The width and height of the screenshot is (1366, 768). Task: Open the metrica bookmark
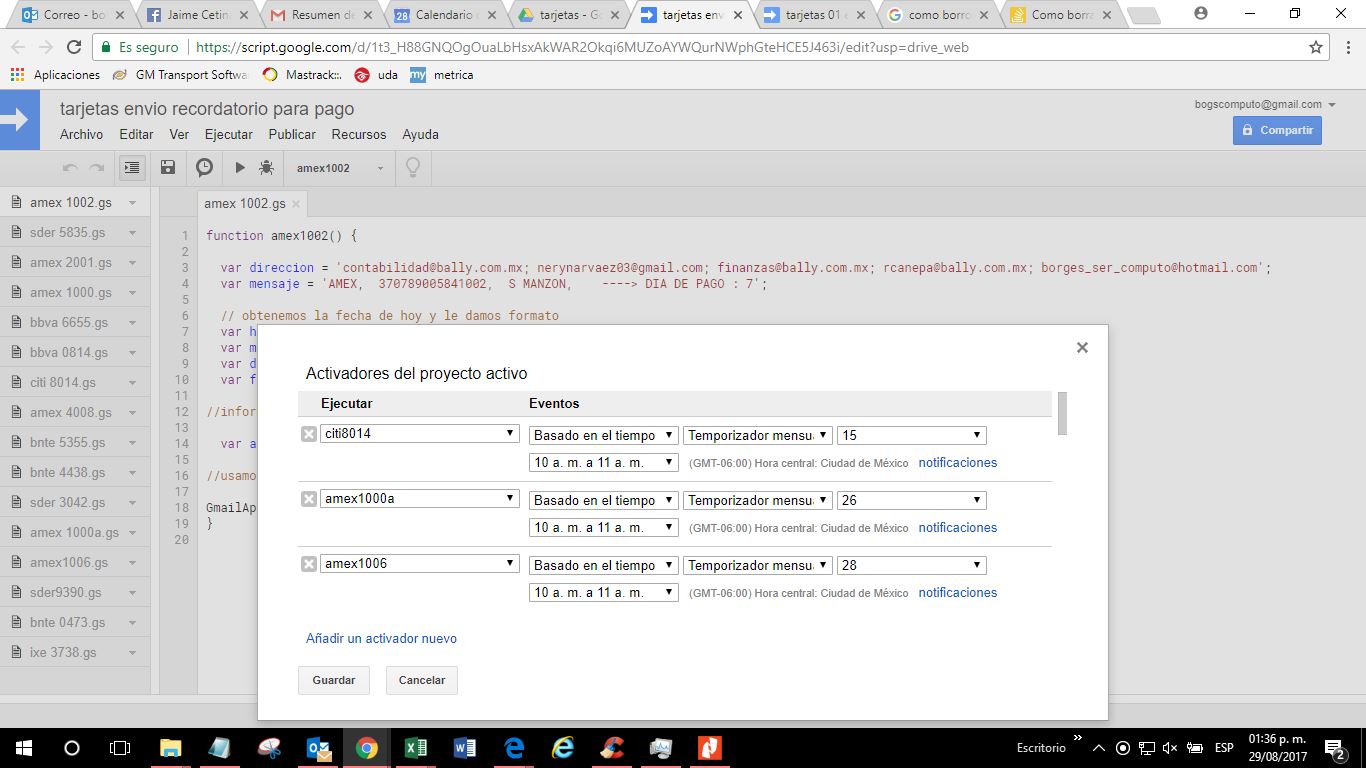[442, 75]
